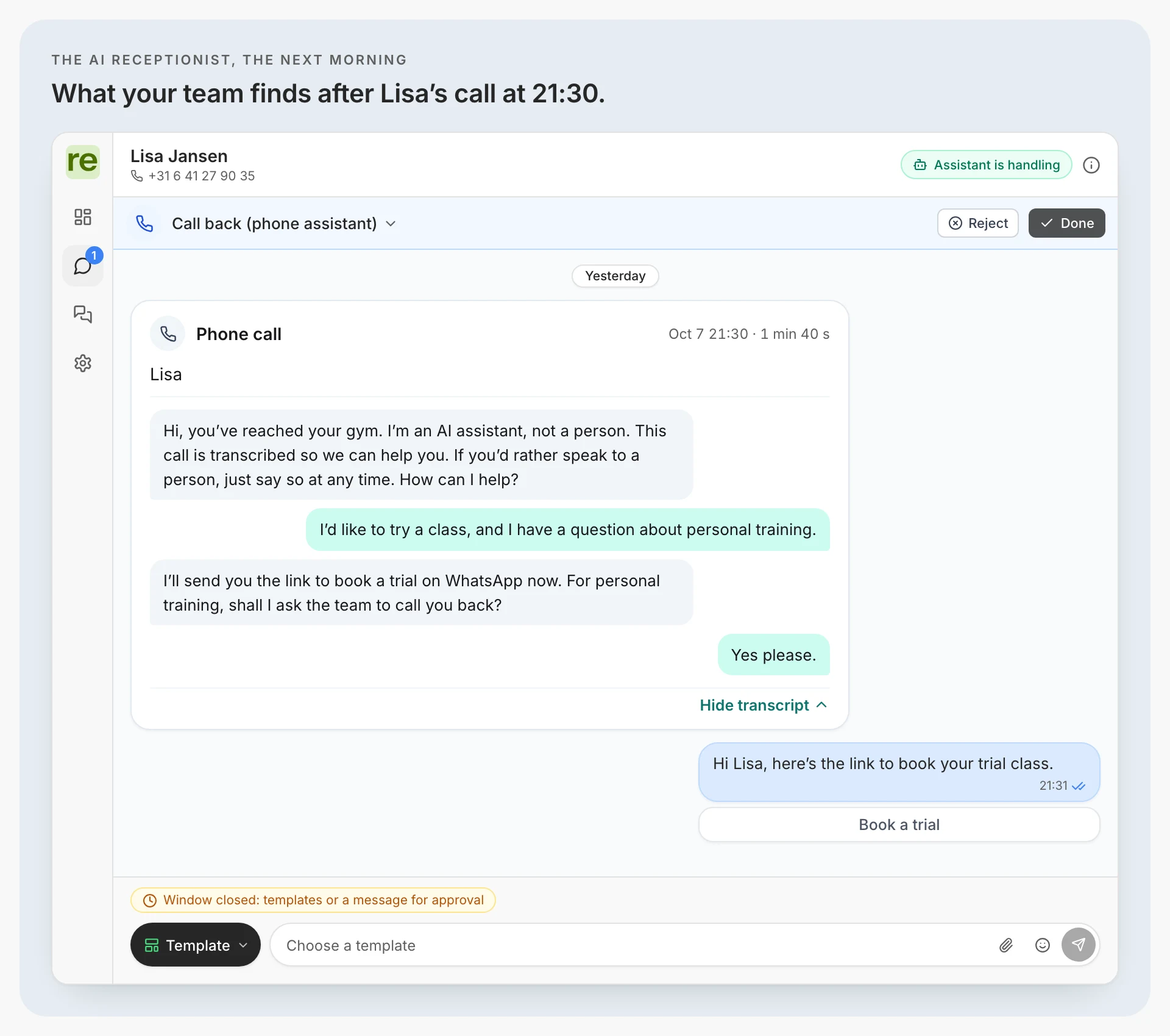
Task: Click the 'Hi Lisa, here's the link' WhatsApp message
Action: (899, 772)
